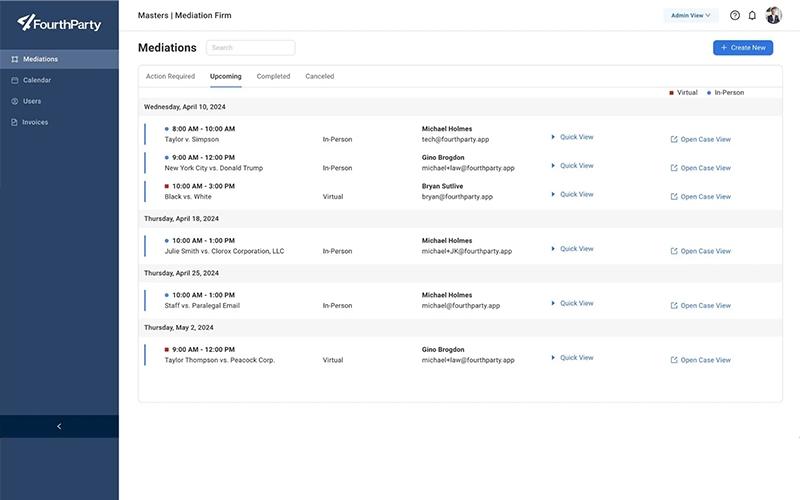This screenshot has width=800, height=500.
Task: Open Case View for Taylor v. Simpson
Action: [x=701, y=139]
